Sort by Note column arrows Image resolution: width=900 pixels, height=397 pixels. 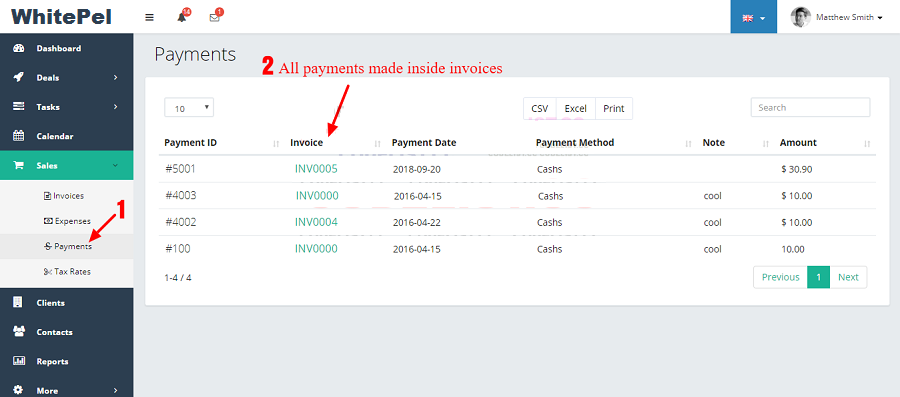766,143
